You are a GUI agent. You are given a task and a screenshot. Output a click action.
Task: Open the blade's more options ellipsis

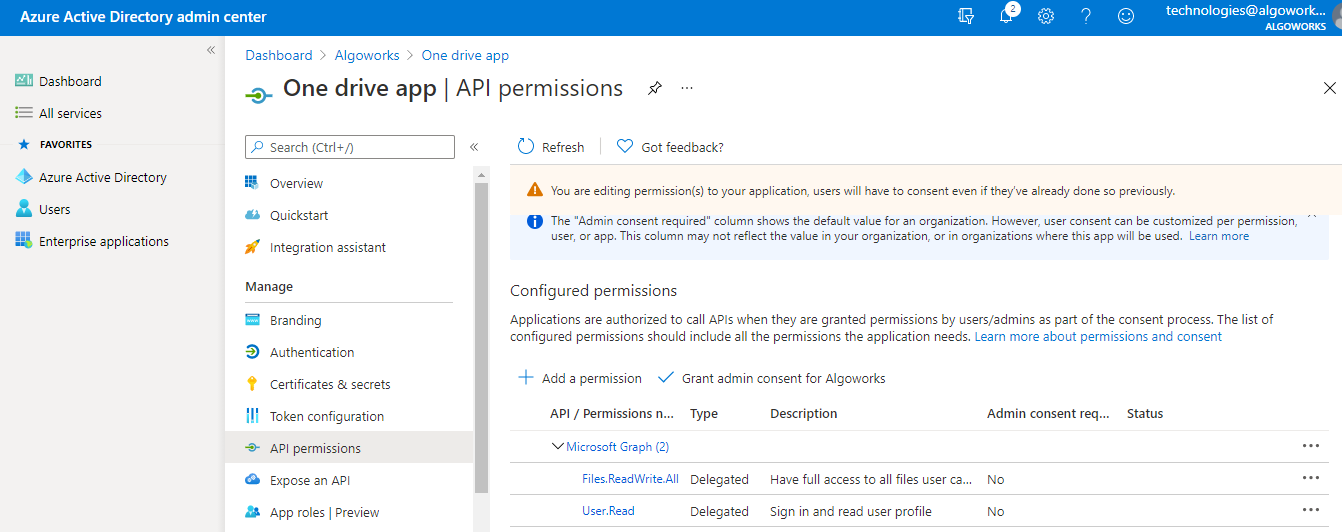tap(687, 88)
